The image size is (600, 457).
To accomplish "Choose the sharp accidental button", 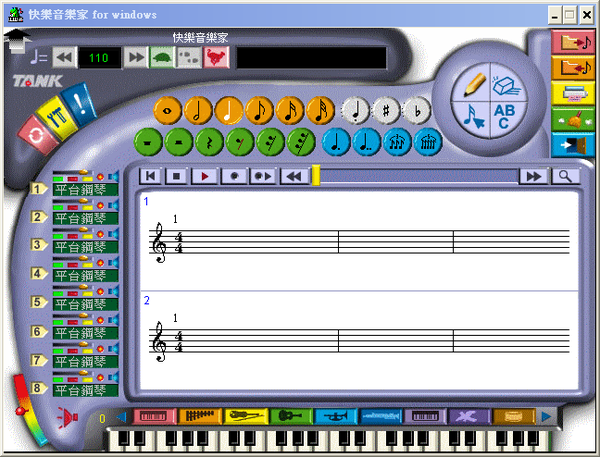I will (x=386, y=111).
